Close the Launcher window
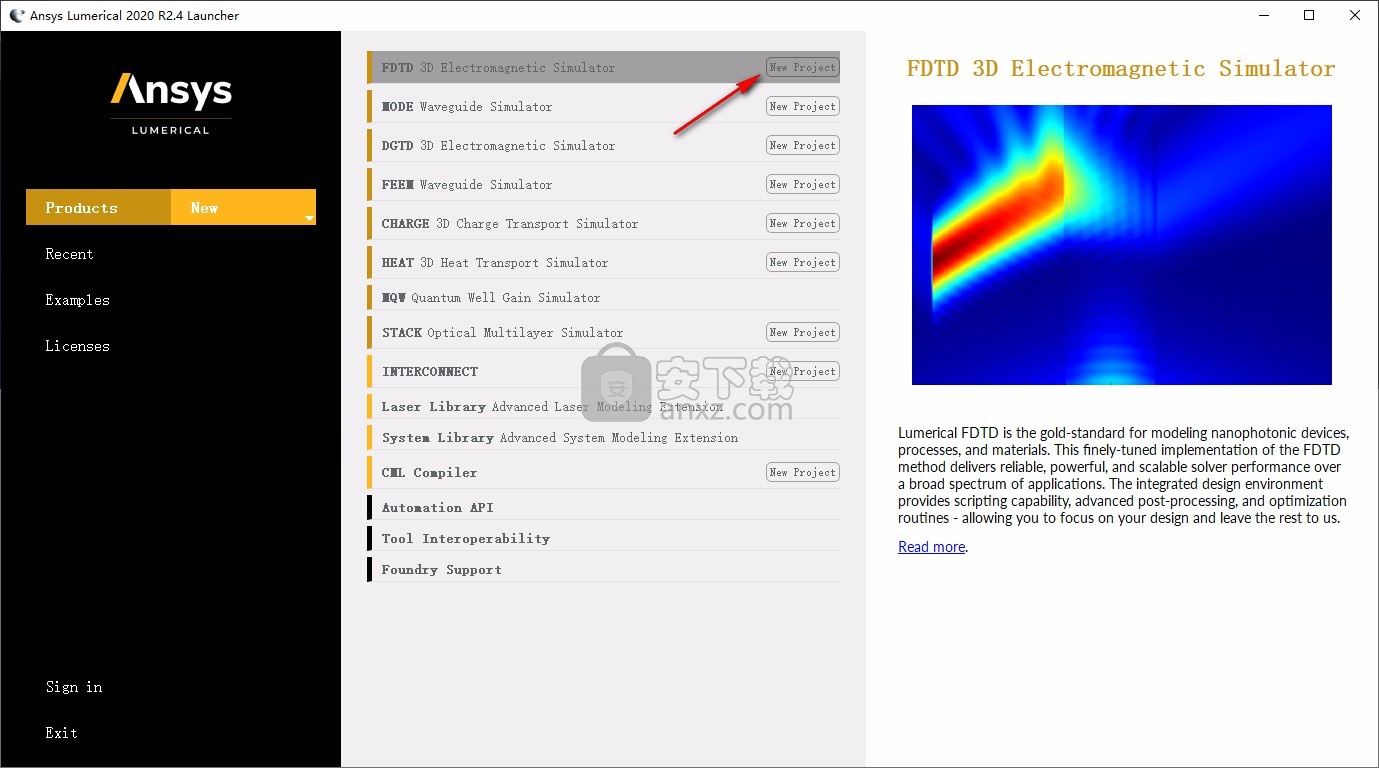This screenshot has height=768, width=1379. [1356, 15]
